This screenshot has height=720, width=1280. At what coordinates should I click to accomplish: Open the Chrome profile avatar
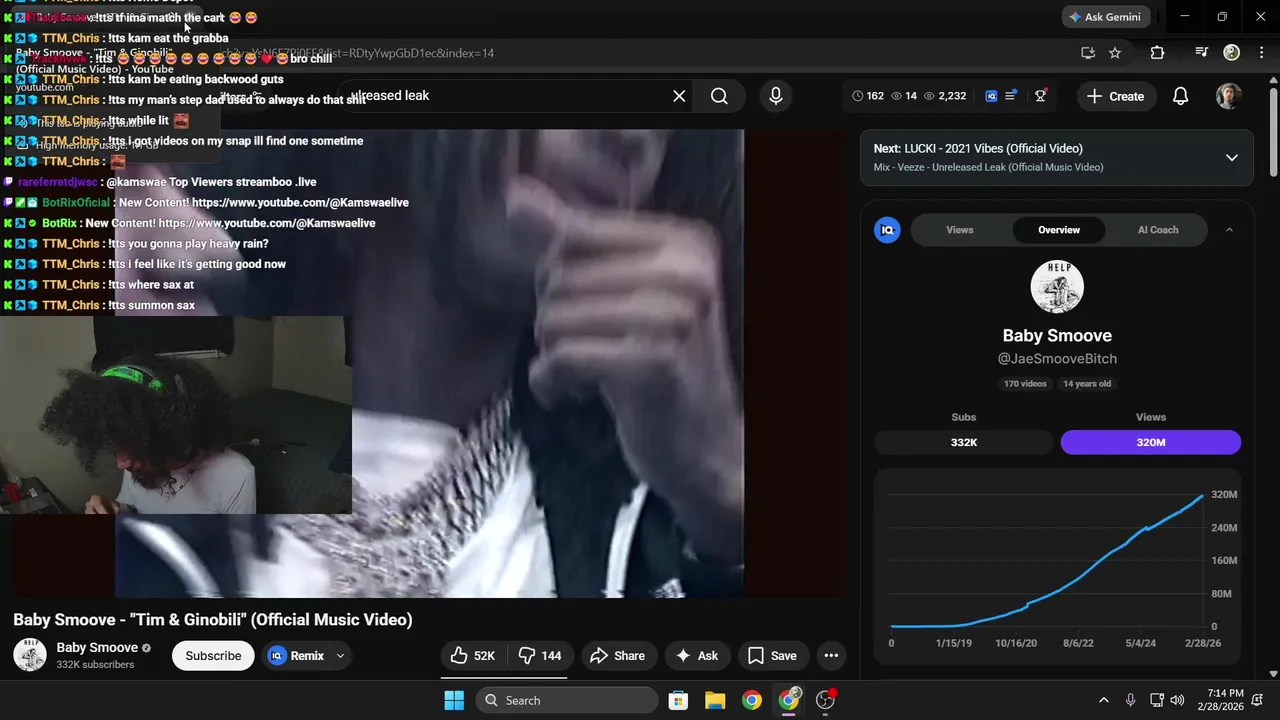(x=1232, y=53)
